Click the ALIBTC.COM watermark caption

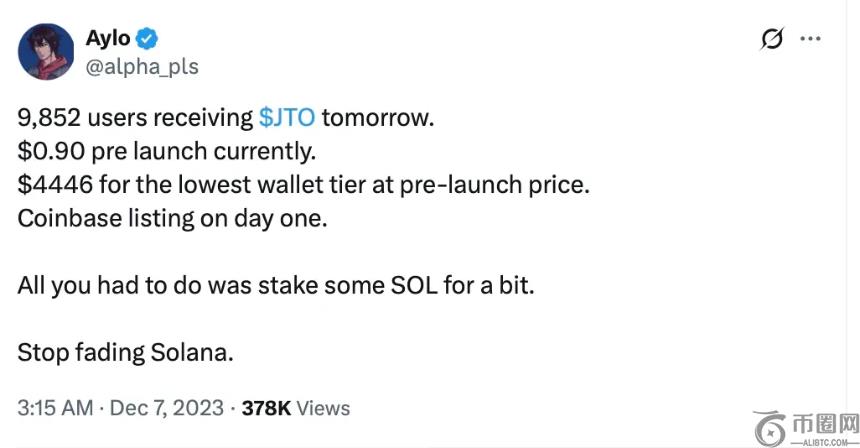coord(824,439)
